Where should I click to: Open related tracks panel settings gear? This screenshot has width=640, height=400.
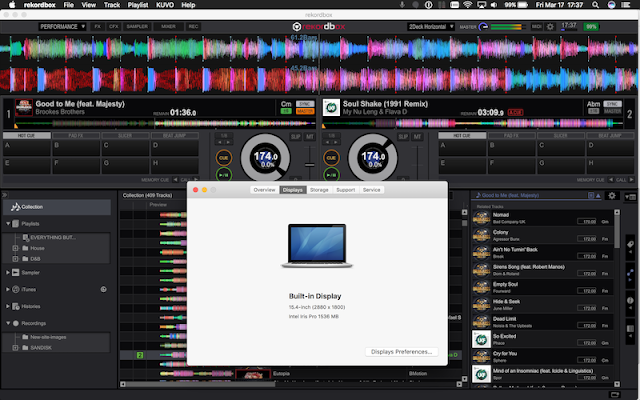[x=611, y=196]
